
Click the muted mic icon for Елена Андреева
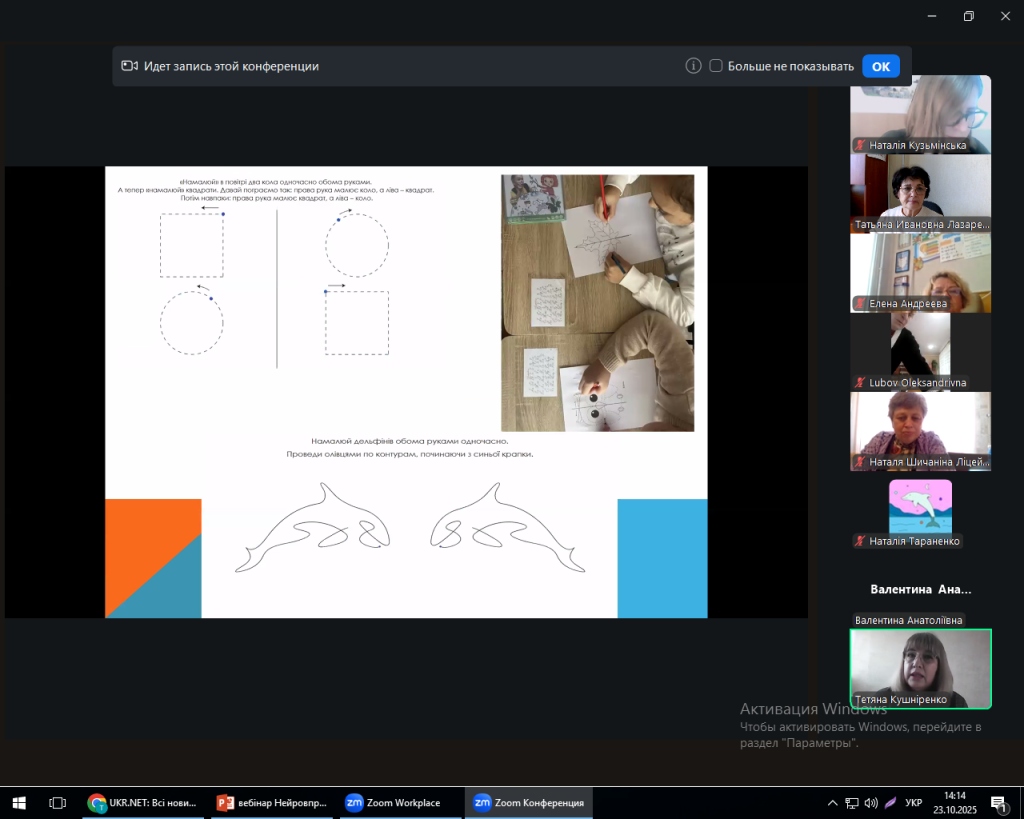click(x=859, y=304)
